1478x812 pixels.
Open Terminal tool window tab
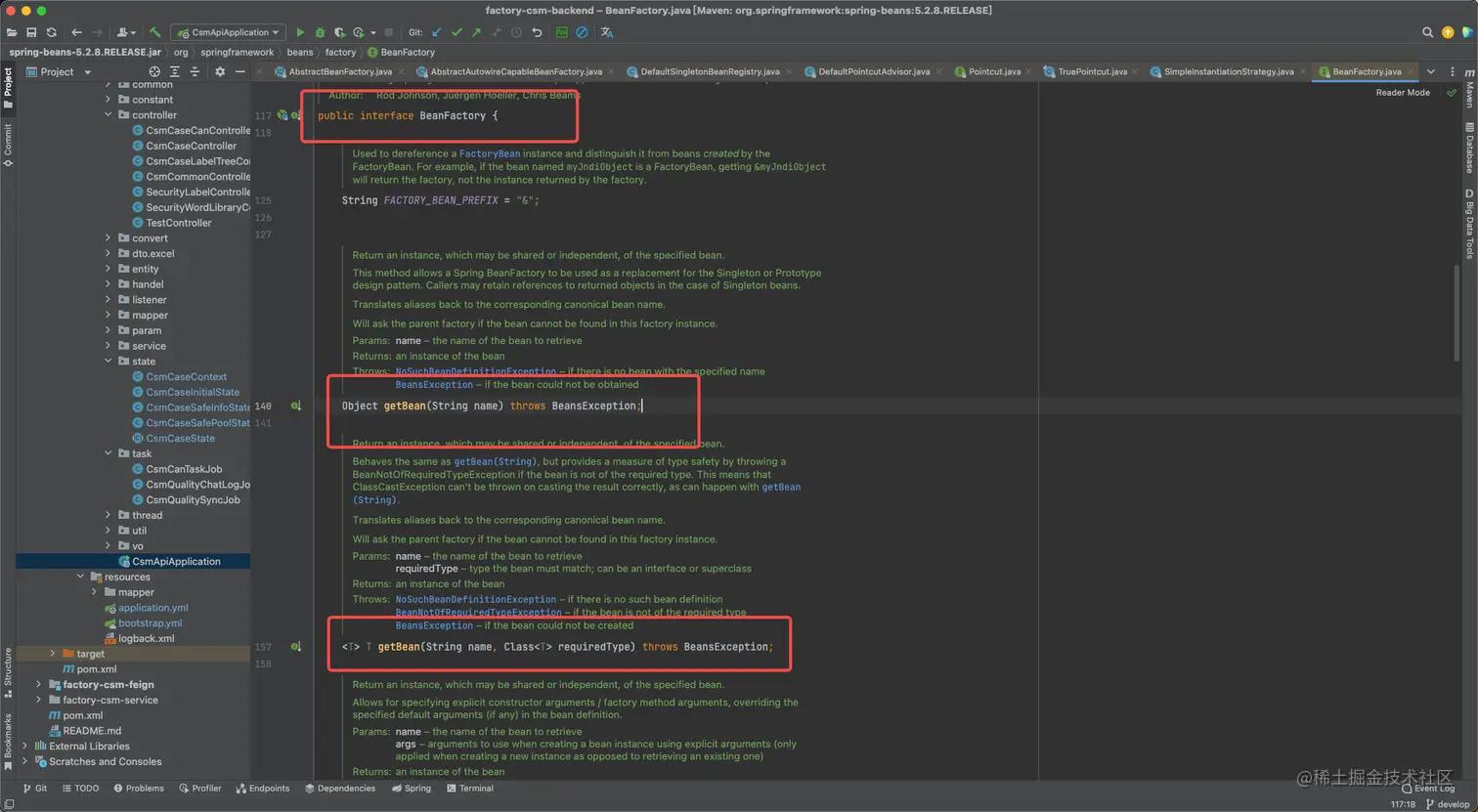[x=470, y=788]
